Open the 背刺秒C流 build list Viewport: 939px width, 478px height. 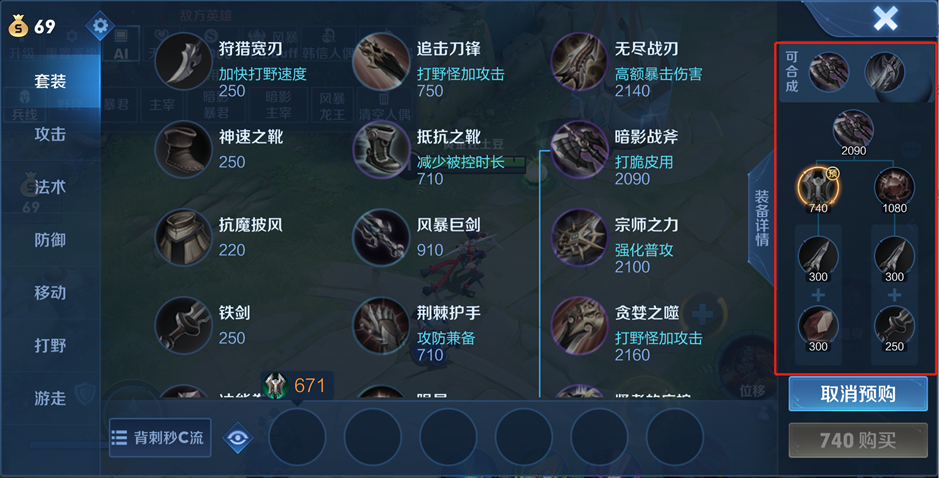pos(160,438)
